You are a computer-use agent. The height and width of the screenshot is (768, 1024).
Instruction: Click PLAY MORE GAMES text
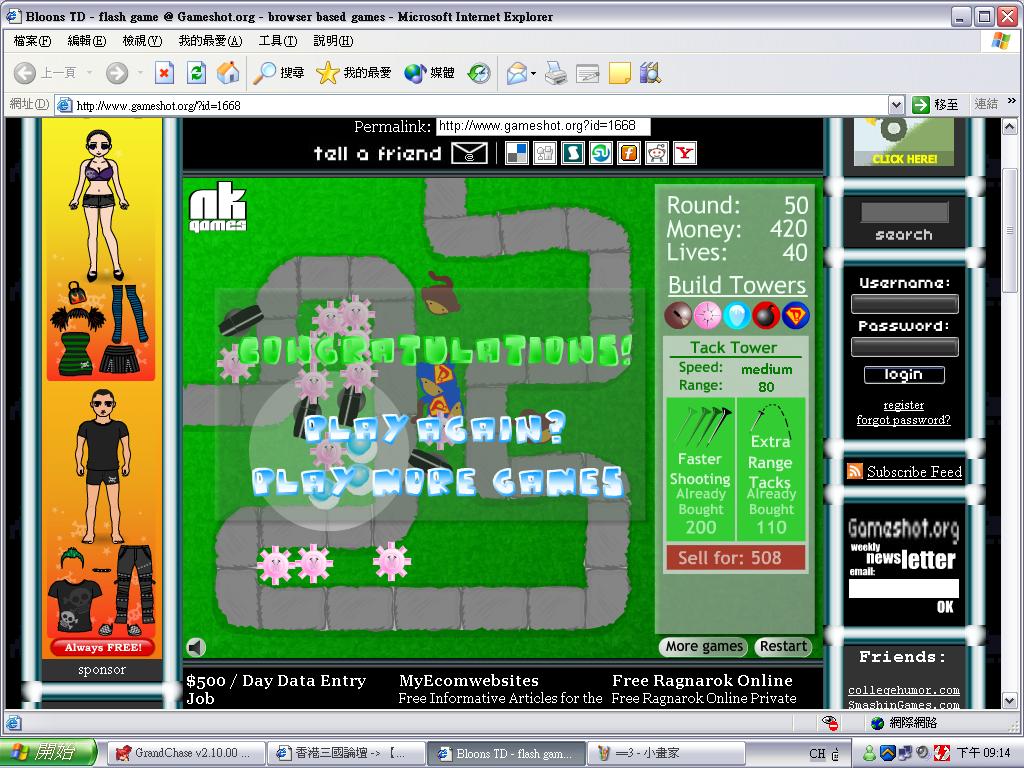438,482
